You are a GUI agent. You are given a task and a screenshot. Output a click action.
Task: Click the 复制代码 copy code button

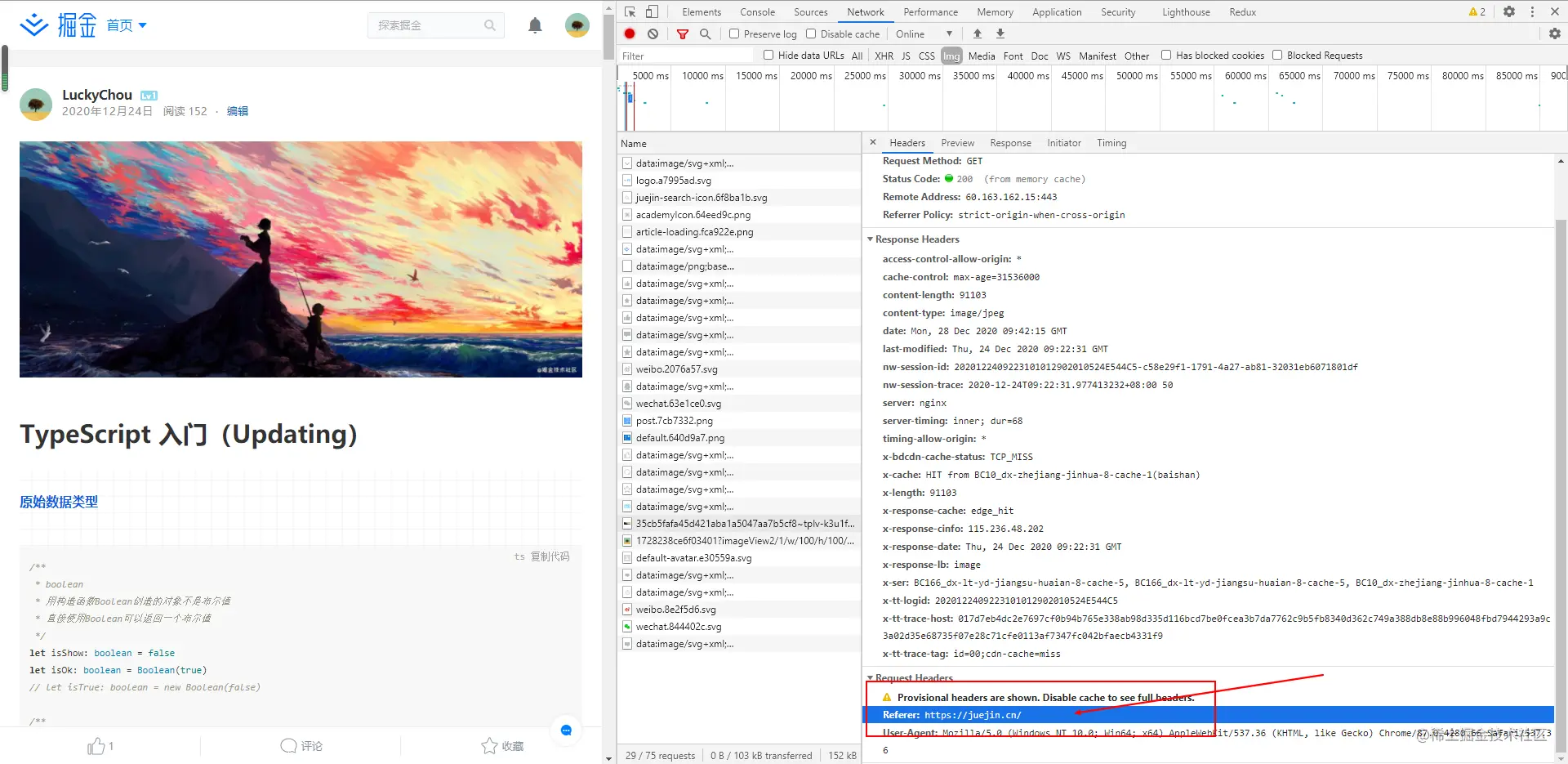[x=550, y=556]
